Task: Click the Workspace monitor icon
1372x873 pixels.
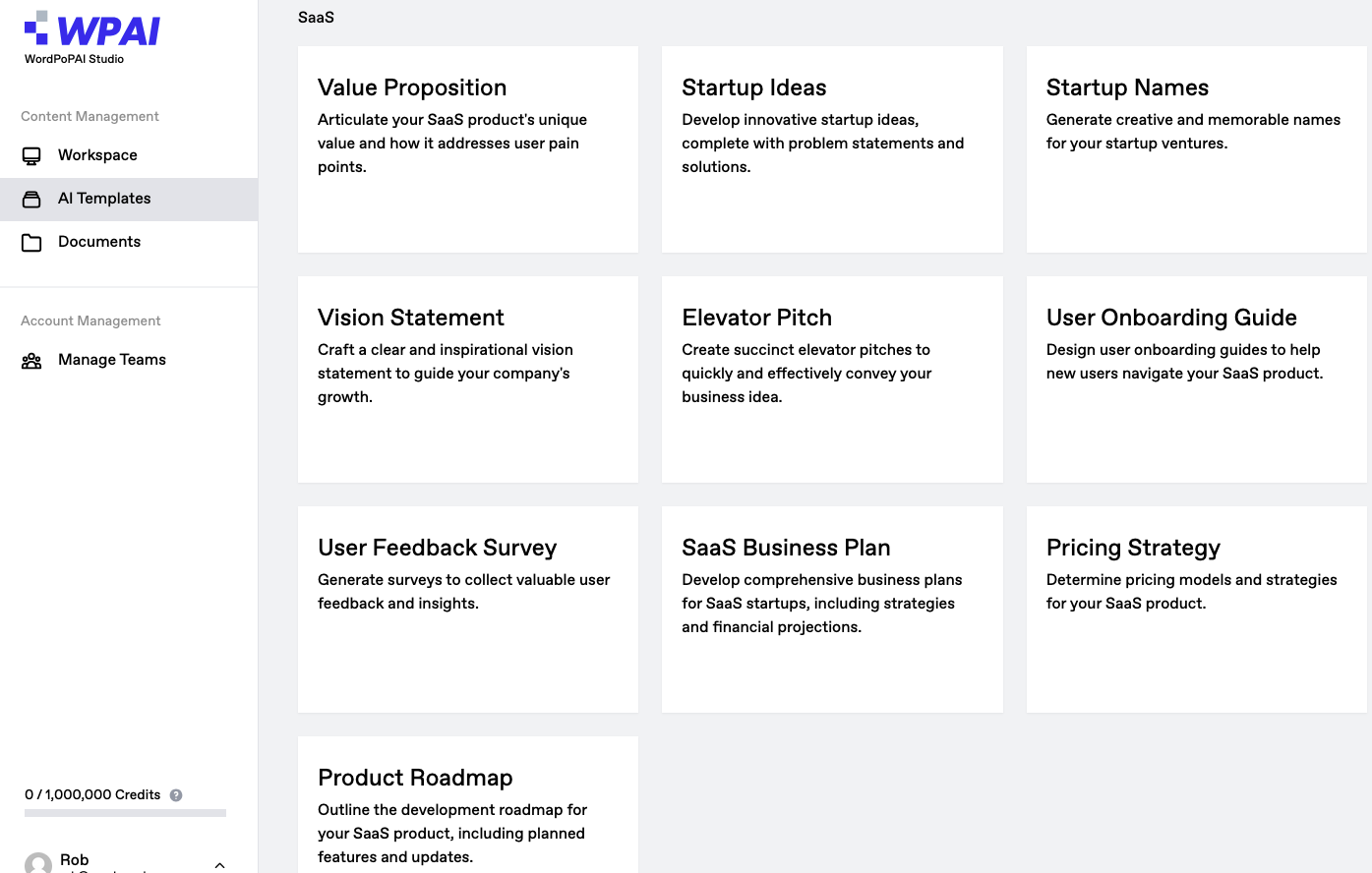Action: 31,155
